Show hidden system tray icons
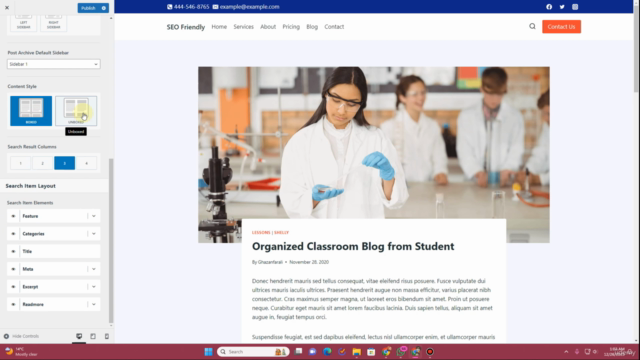Image resolution: width=640 pixels, height=360 pixels. (x=566, y=352)
